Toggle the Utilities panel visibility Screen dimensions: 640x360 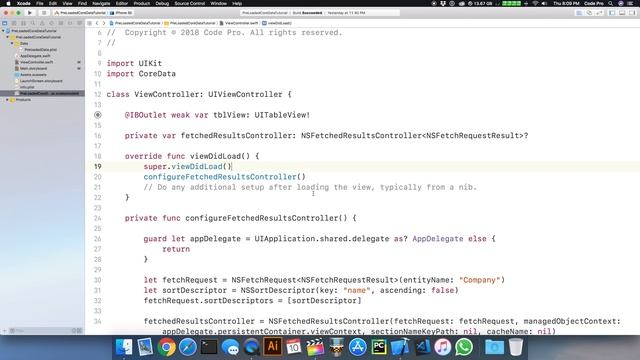click(632, 13)
